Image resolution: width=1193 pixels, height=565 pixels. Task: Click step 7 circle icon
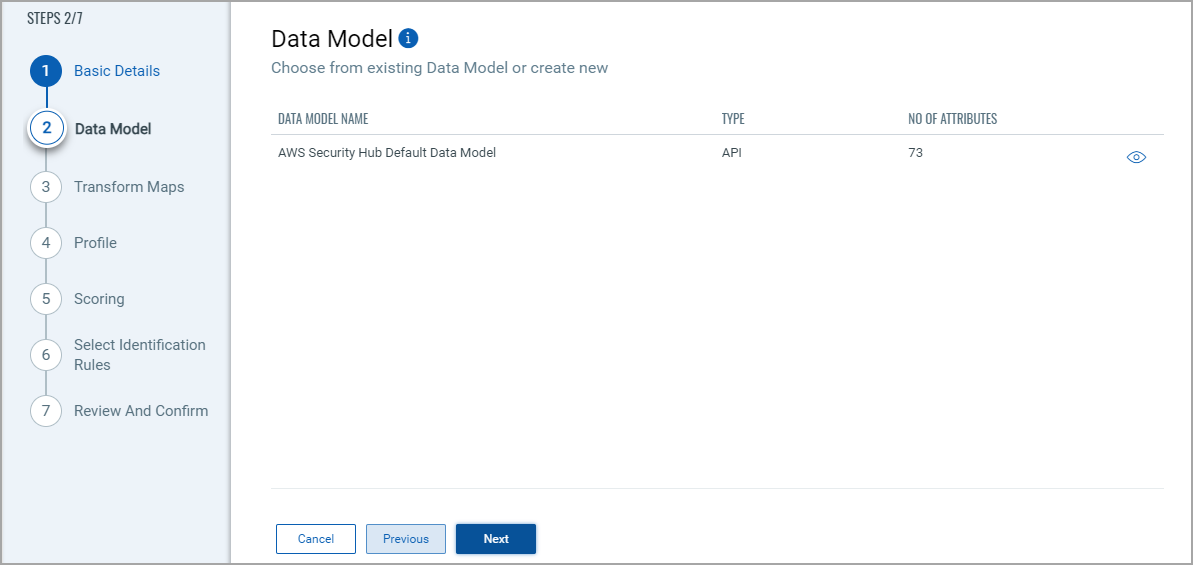(x=46, y=411)
